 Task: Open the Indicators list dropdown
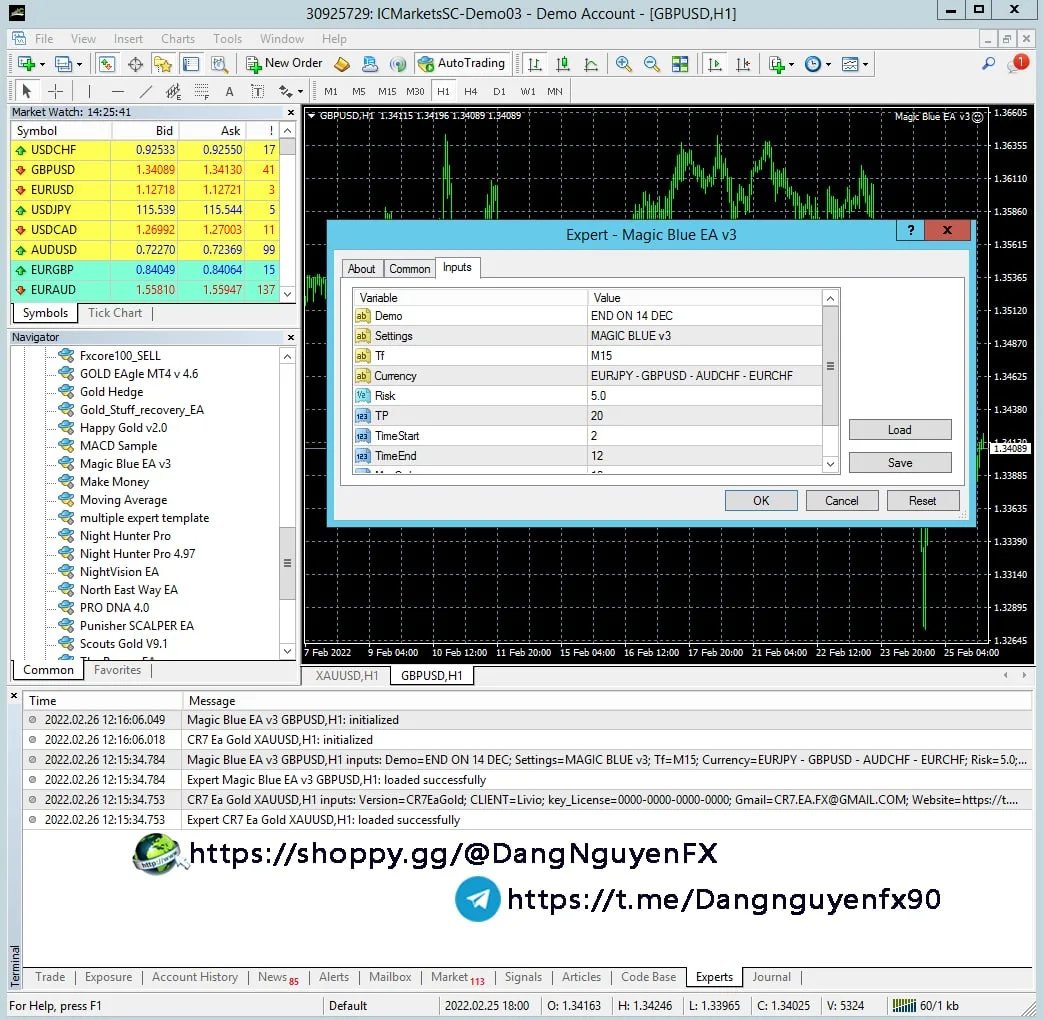[x=781, y=64]
